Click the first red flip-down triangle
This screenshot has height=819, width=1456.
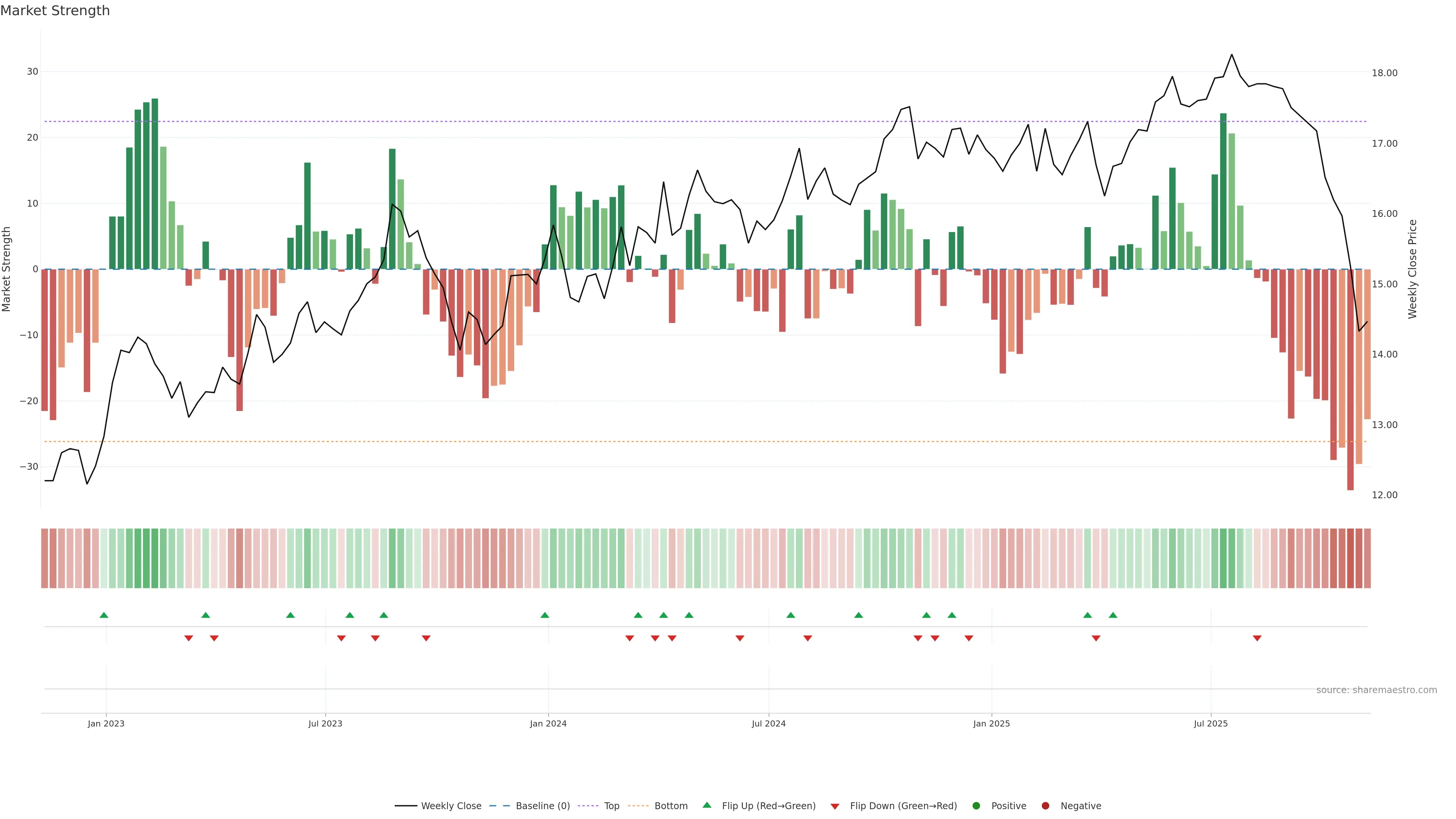189,638
